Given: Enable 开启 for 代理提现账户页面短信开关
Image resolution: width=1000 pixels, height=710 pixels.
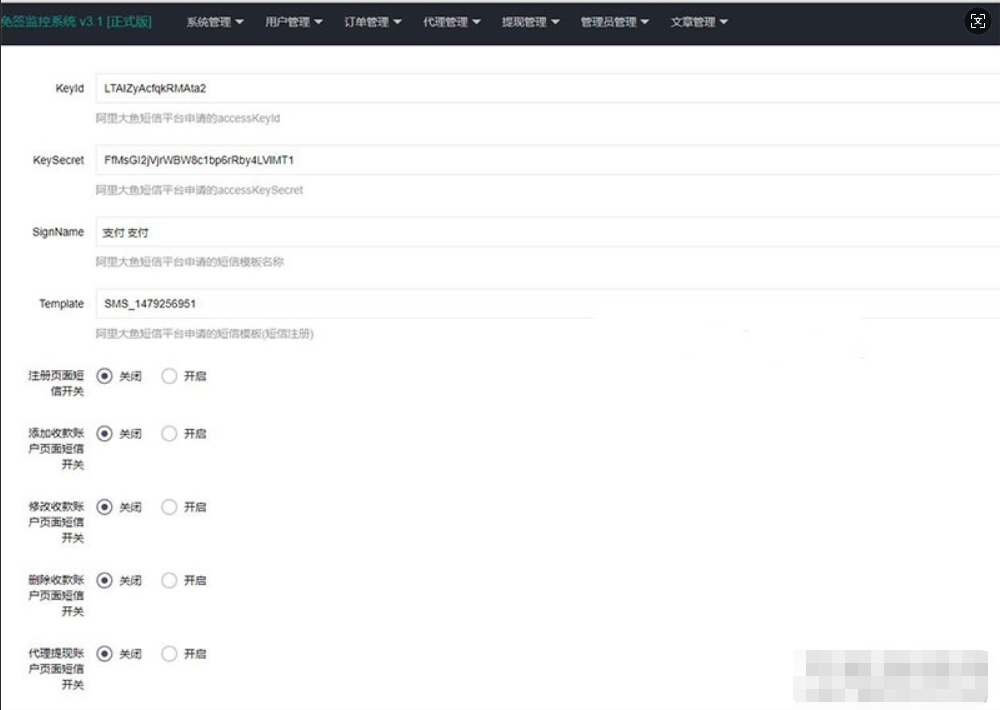Looking at the screenshot, I should [168, 653].
